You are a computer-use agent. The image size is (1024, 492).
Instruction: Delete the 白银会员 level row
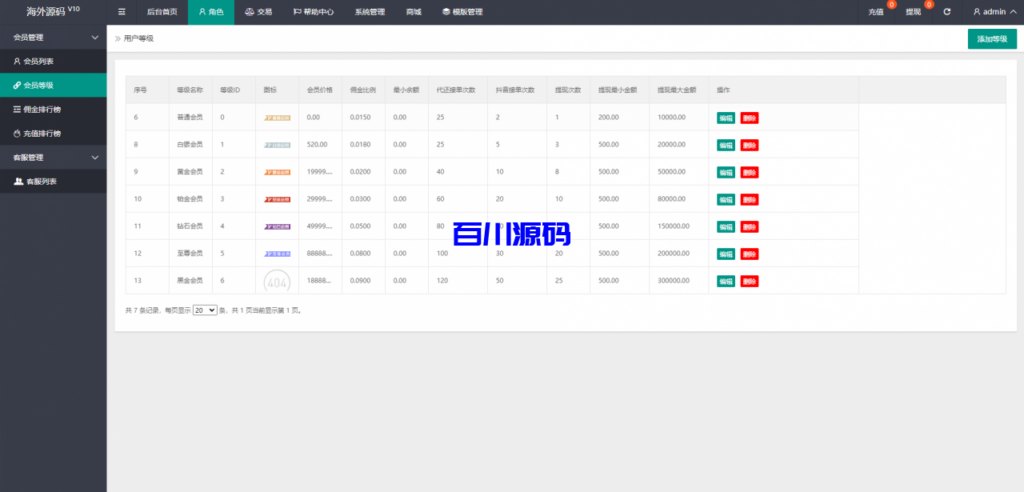(750, 145)
